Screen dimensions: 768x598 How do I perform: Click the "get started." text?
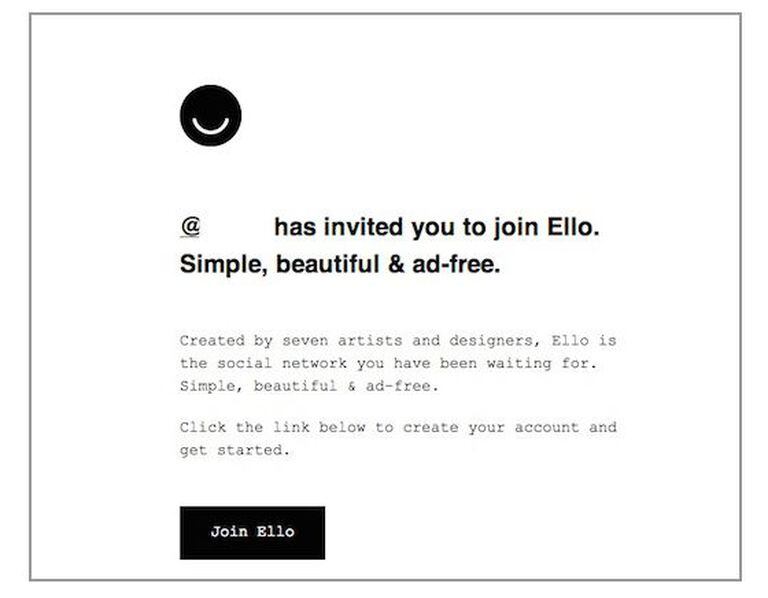click(x=235, y=451)
